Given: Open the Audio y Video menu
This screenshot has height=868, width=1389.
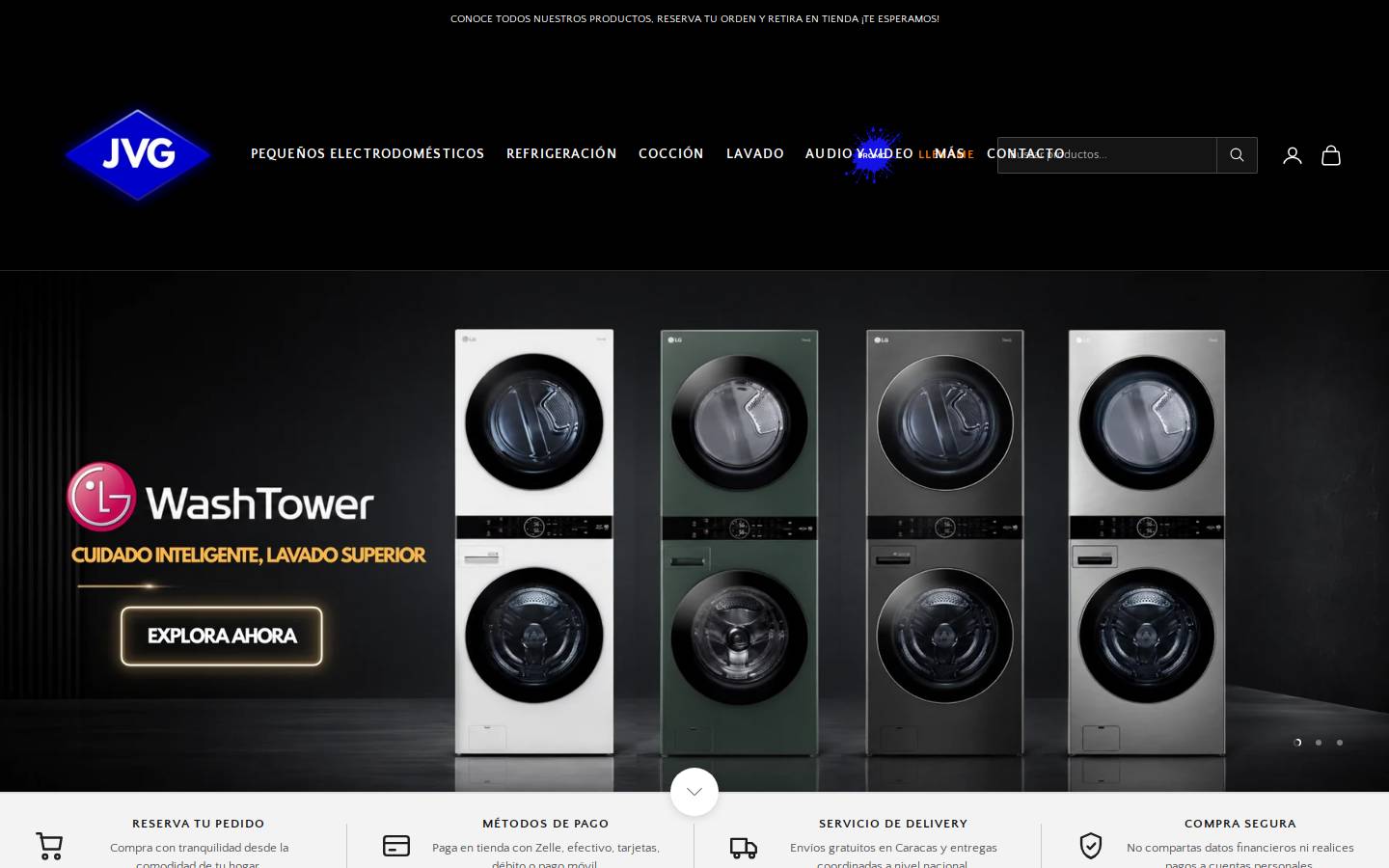Looking at the screenshot, I should point(859,153).
